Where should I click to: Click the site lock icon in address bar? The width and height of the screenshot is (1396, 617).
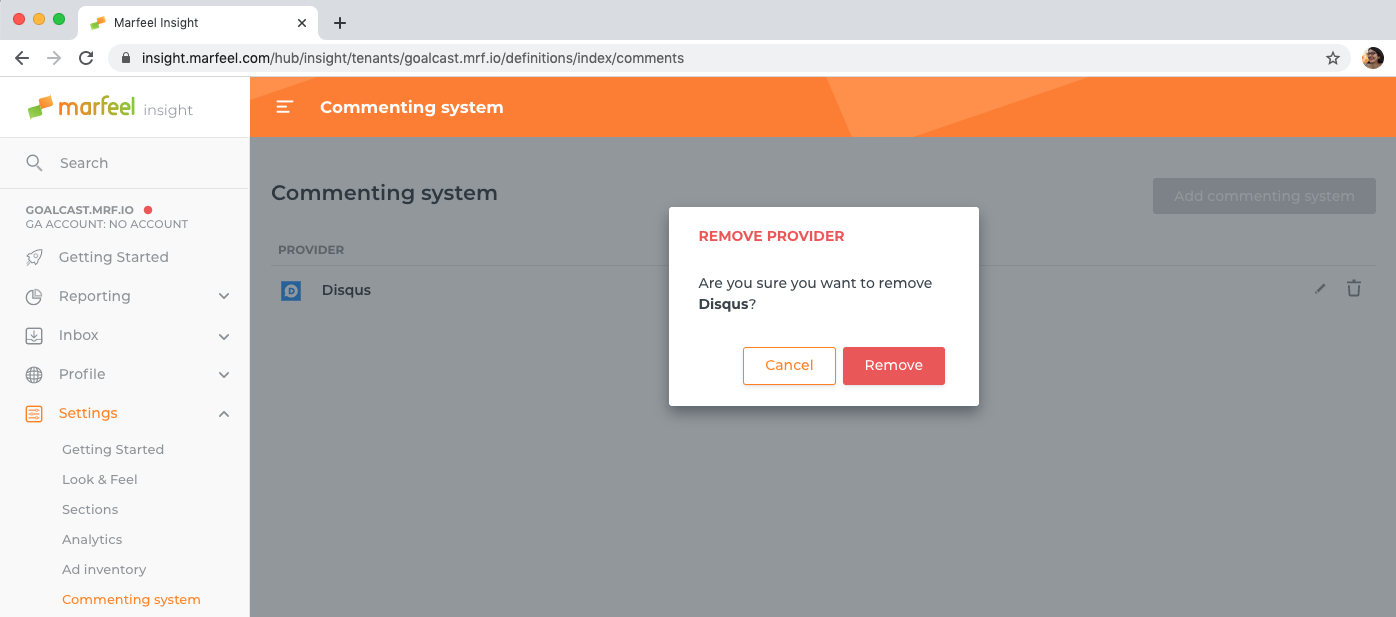point(126,58)
